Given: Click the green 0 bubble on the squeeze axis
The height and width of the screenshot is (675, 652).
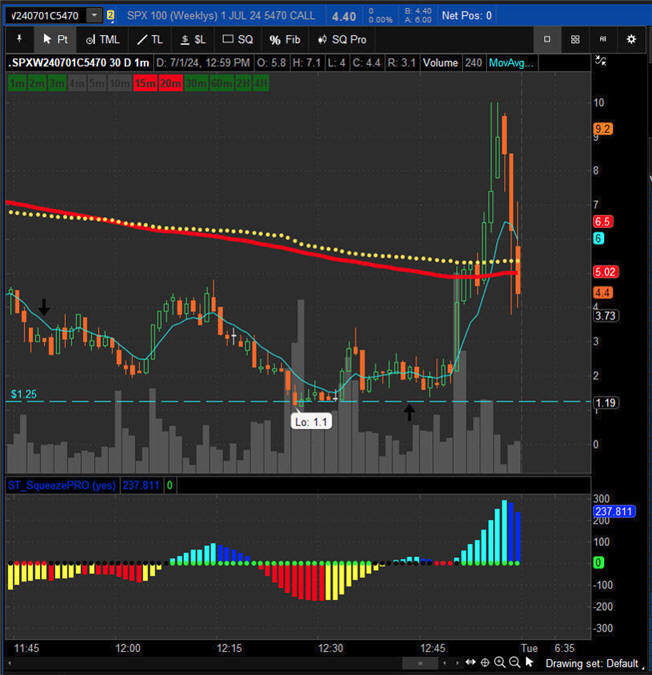Looking at the screenshot, I should 598,563.
